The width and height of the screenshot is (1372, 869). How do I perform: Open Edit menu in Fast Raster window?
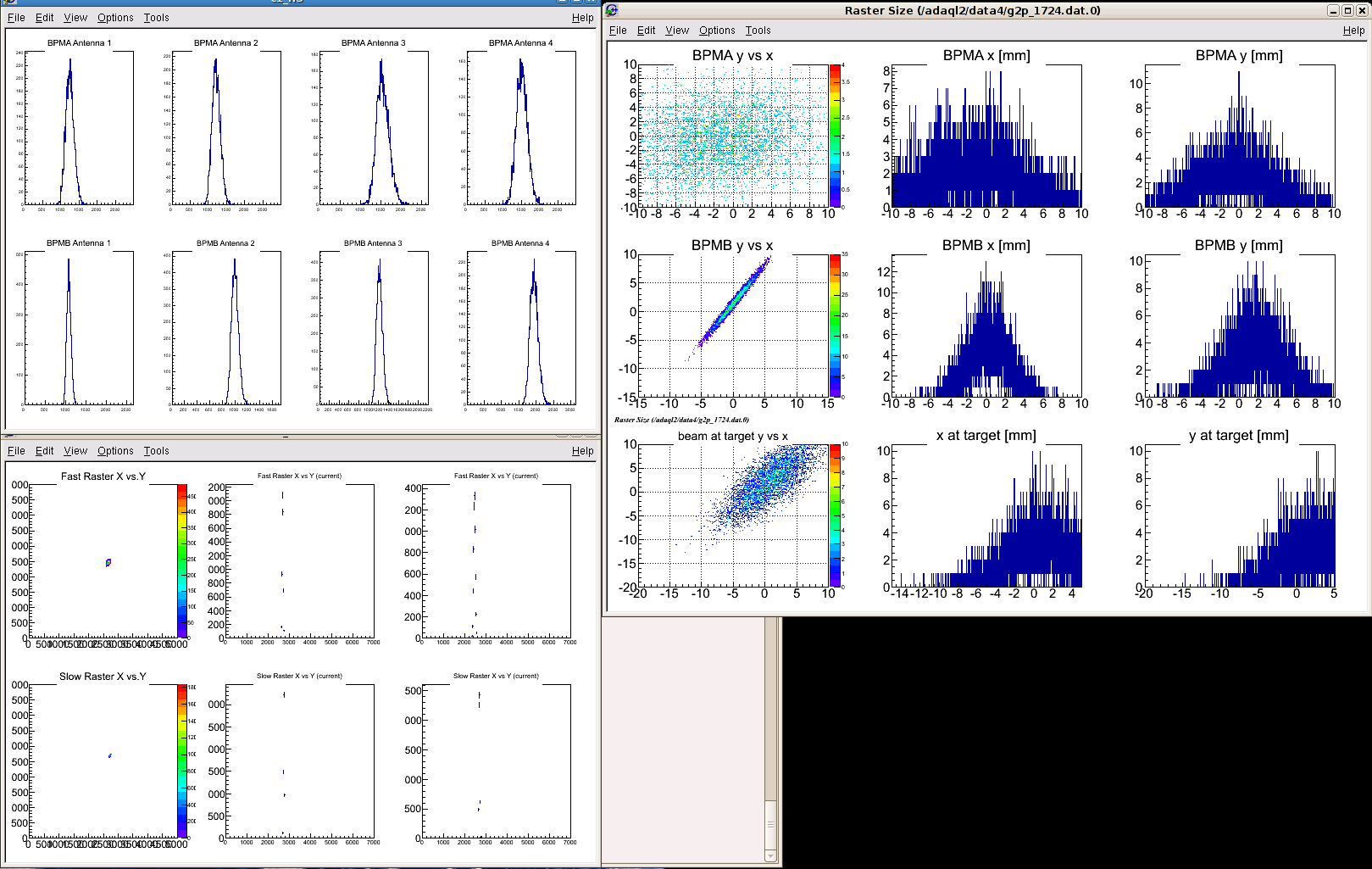pos(45,451)
